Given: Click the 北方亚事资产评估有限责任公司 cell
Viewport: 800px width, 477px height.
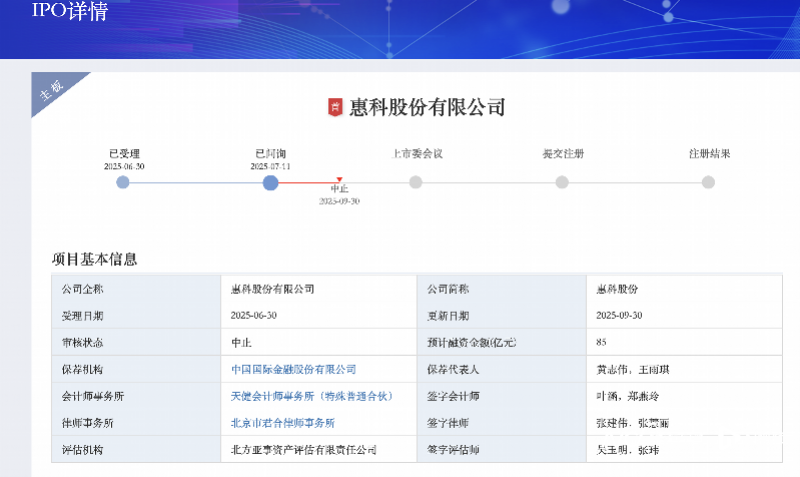Looking at the screenshot, I should coord(303,450).
